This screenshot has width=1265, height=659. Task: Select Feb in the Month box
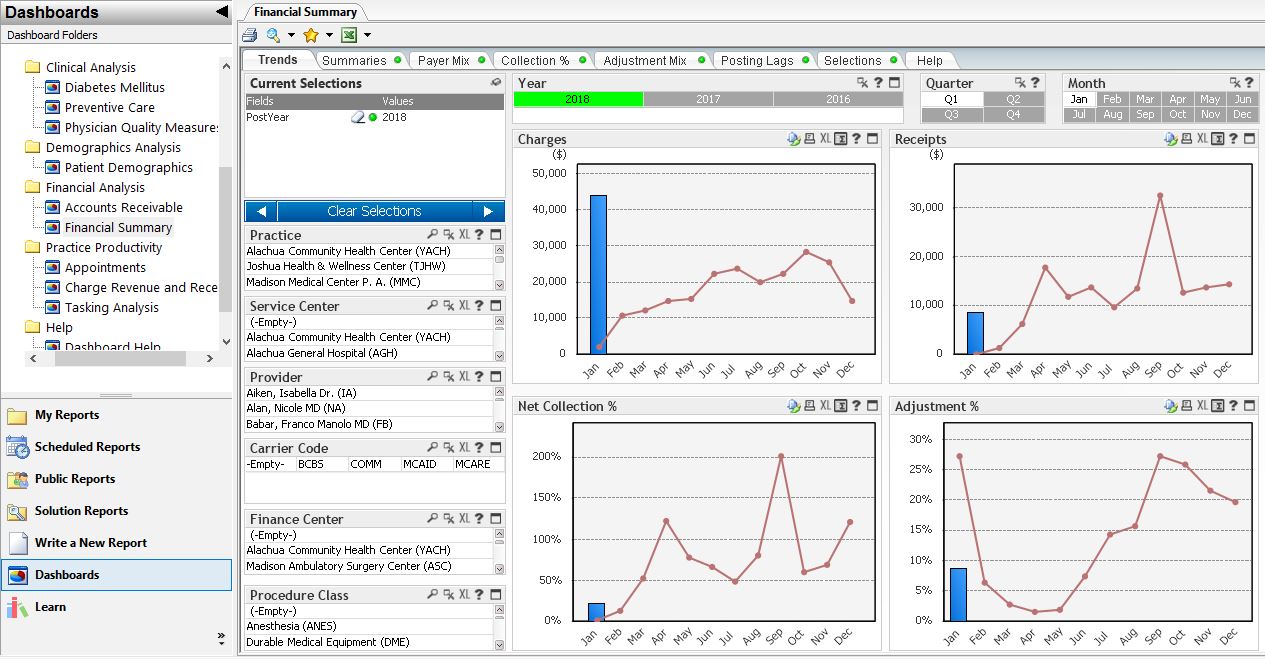tap(1112, 99)
